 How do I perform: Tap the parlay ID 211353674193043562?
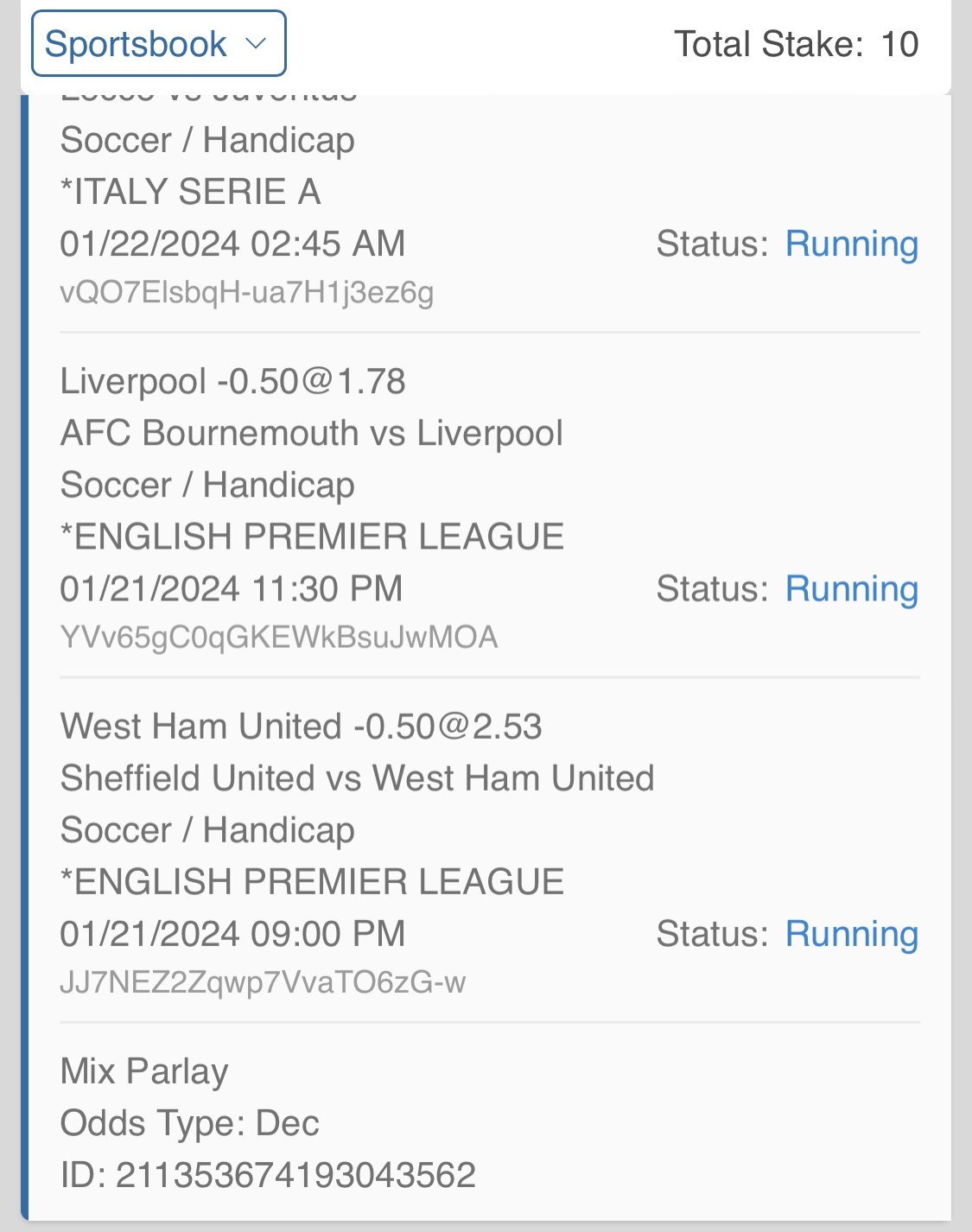point(268,1175)
